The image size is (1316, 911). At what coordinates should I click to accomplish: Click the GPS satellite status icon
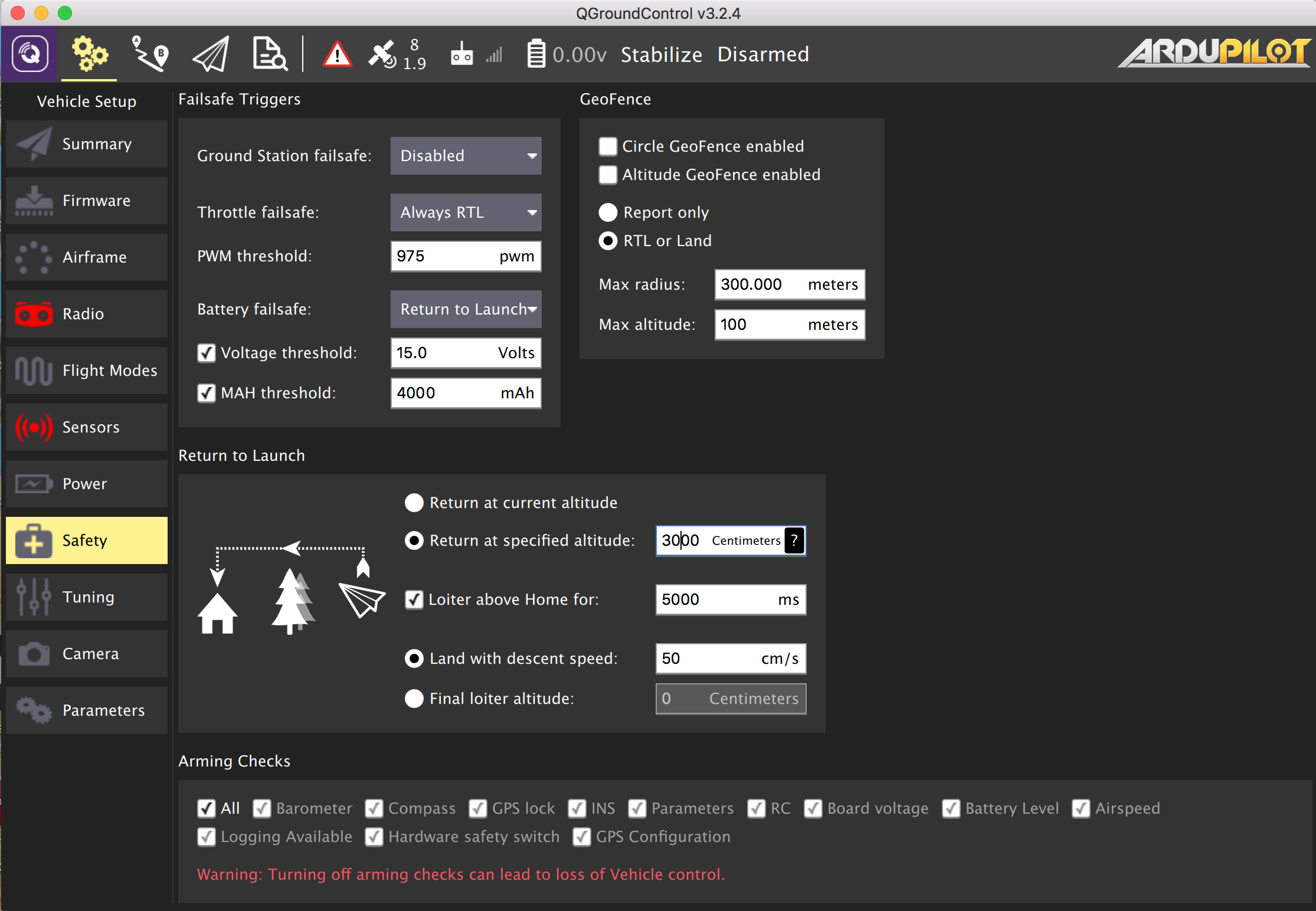pyautogui.click(x=383, y=54)
